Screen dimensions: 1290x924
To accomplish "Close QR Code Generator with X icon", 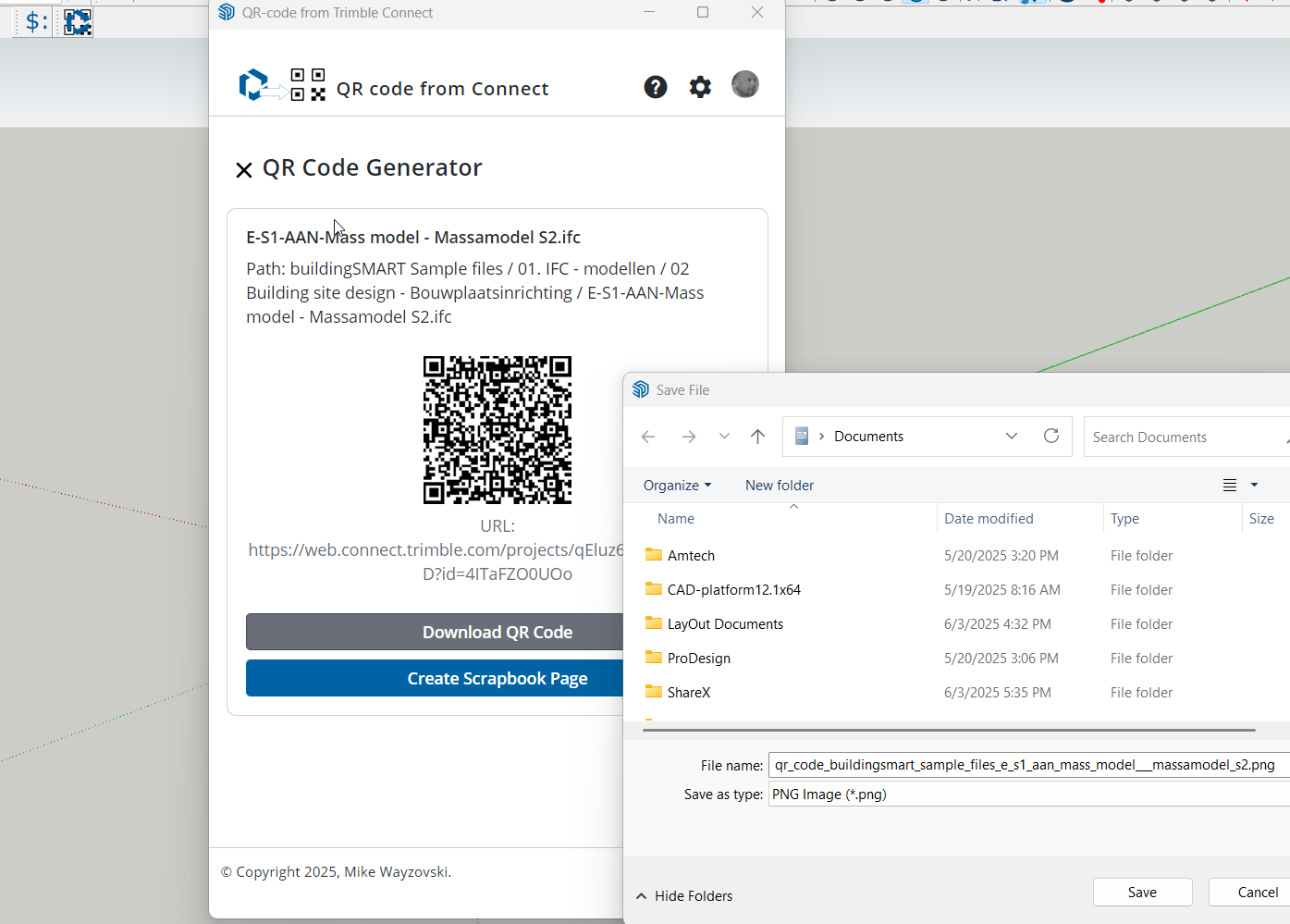I will pyautogui.click(x=244, y=169).
